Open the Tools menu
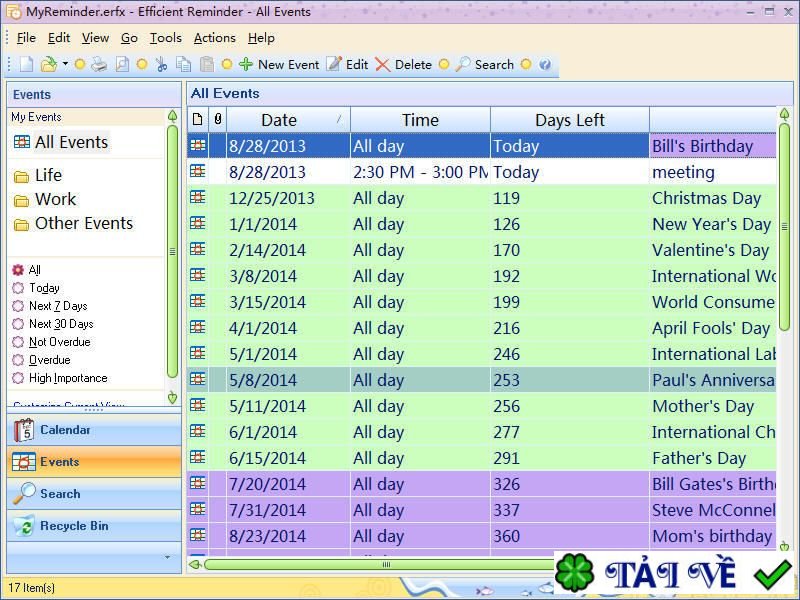The image size is (800, 600). (166, 38)
